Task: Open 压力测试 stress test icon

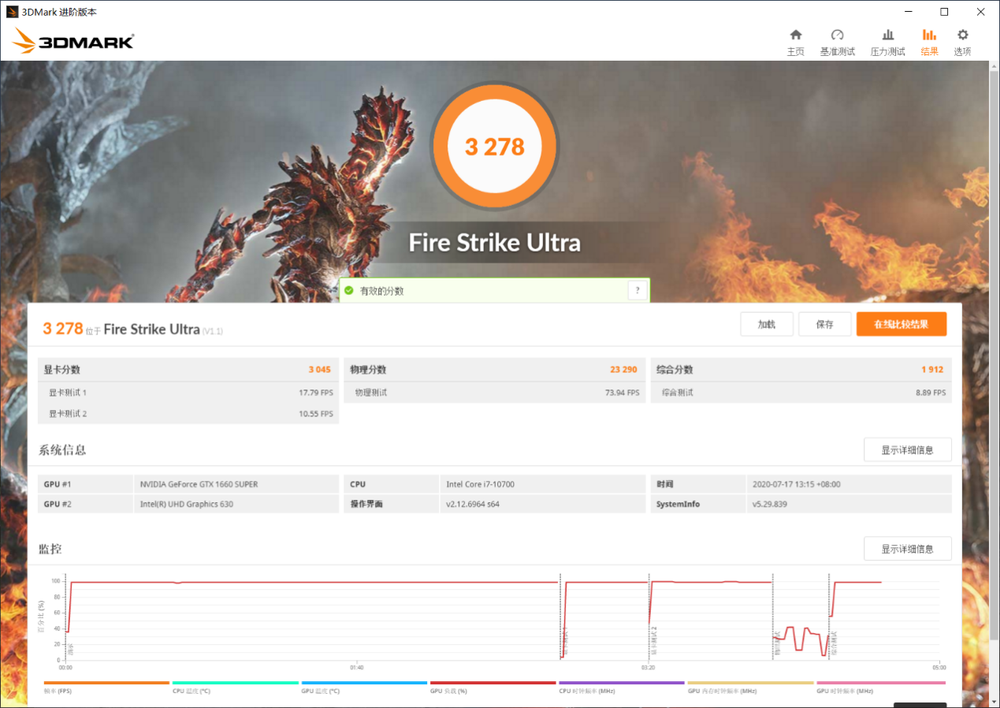Action: 887,42
